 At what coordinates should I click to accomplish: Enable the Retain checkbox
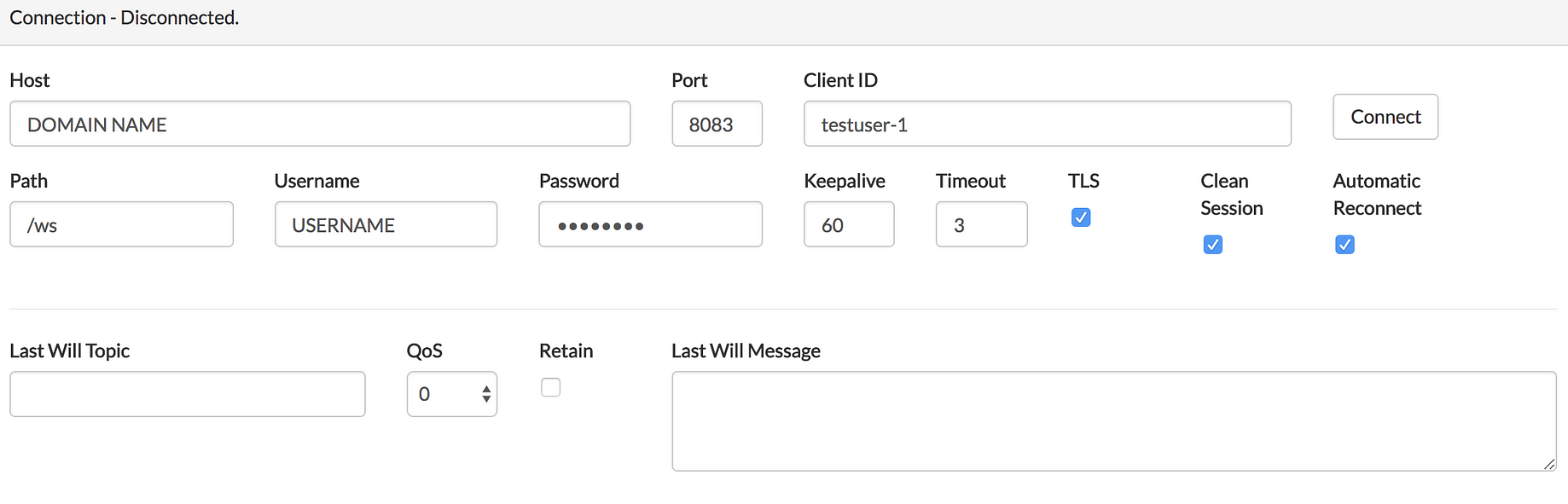click(551, 387)
